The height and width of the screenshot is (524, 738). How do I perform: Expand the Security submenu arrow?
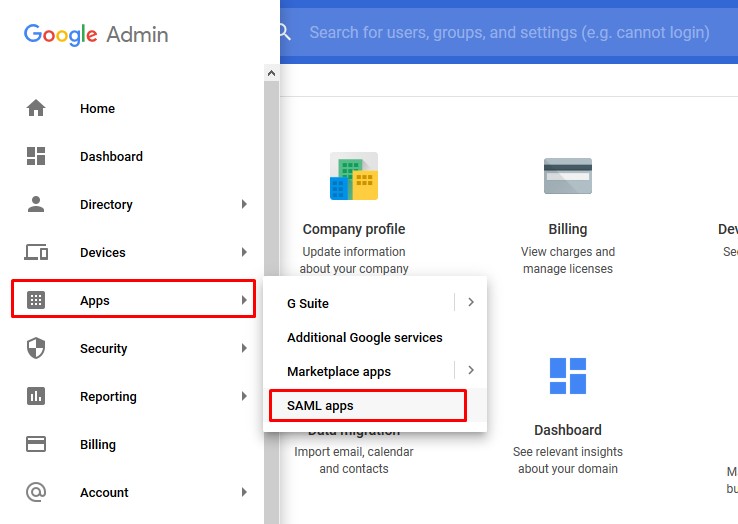244,348
